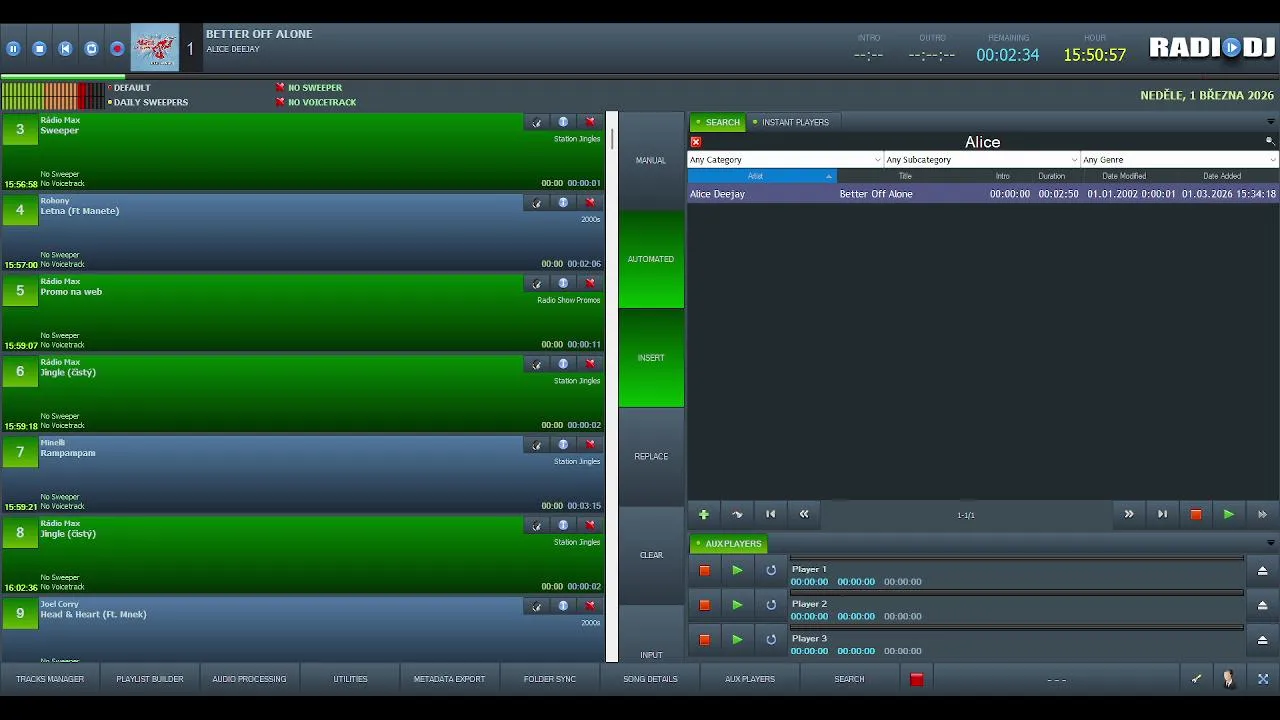Screen dimensions: 1280x720
Task: Pause the main player
Action: click(13, 48)
